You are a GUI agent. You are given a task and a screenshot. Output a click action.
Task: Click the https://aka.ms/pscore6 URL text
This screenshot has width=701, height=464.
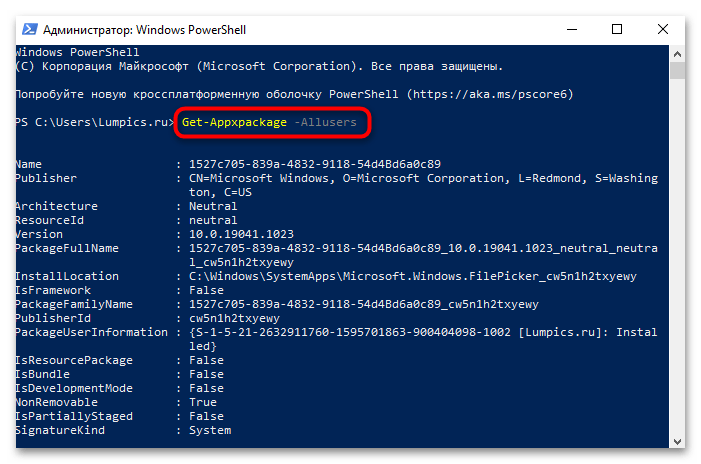click(x=490, y=94)
